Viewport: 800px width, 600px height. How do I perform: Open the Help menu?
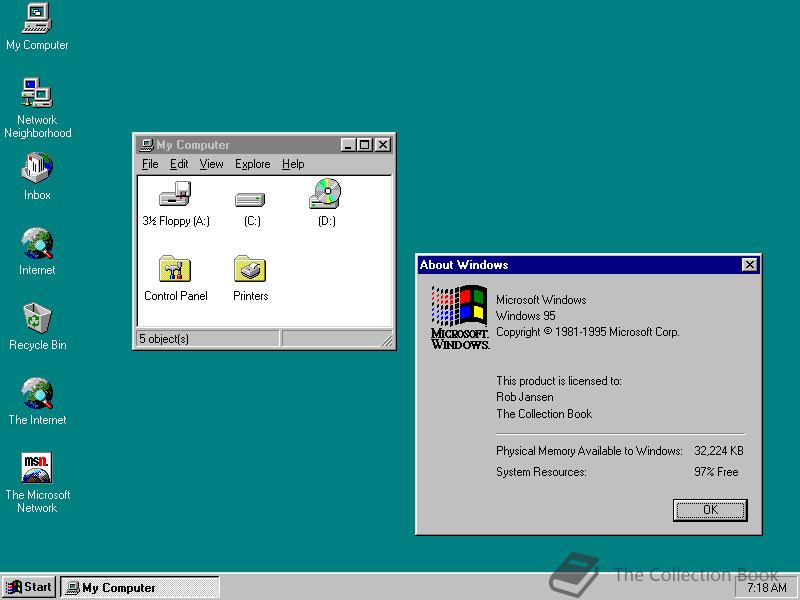click(293, 164)
